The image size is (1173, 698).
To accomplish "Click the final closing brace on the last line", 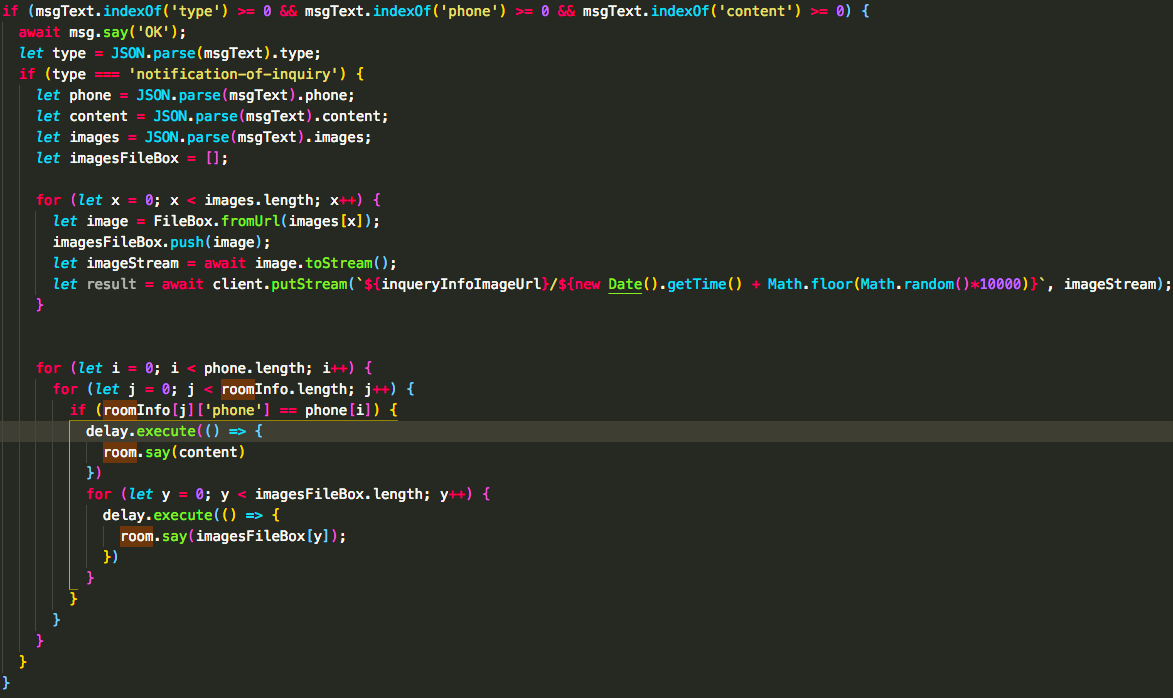I will [6, 682].
